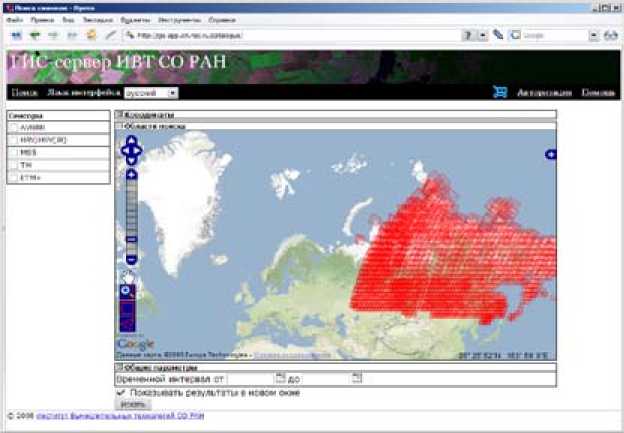
Task: Select the hand pan tool on map
Action: 128,277
